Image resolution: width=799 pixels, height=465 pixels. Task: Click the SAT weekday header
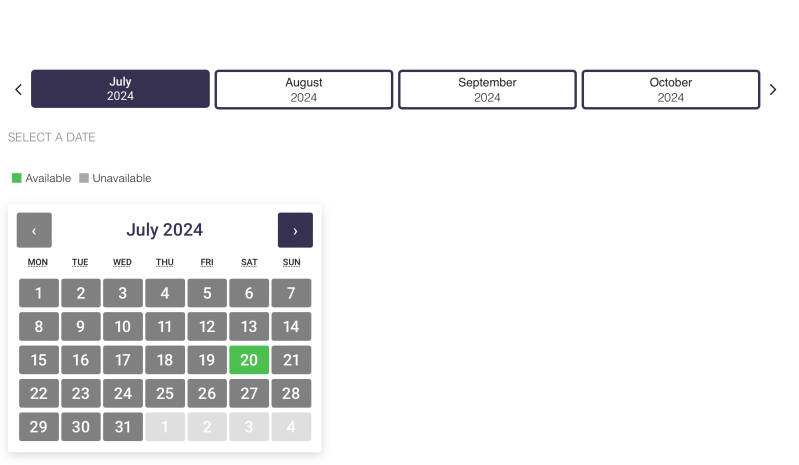click(249, 262)
